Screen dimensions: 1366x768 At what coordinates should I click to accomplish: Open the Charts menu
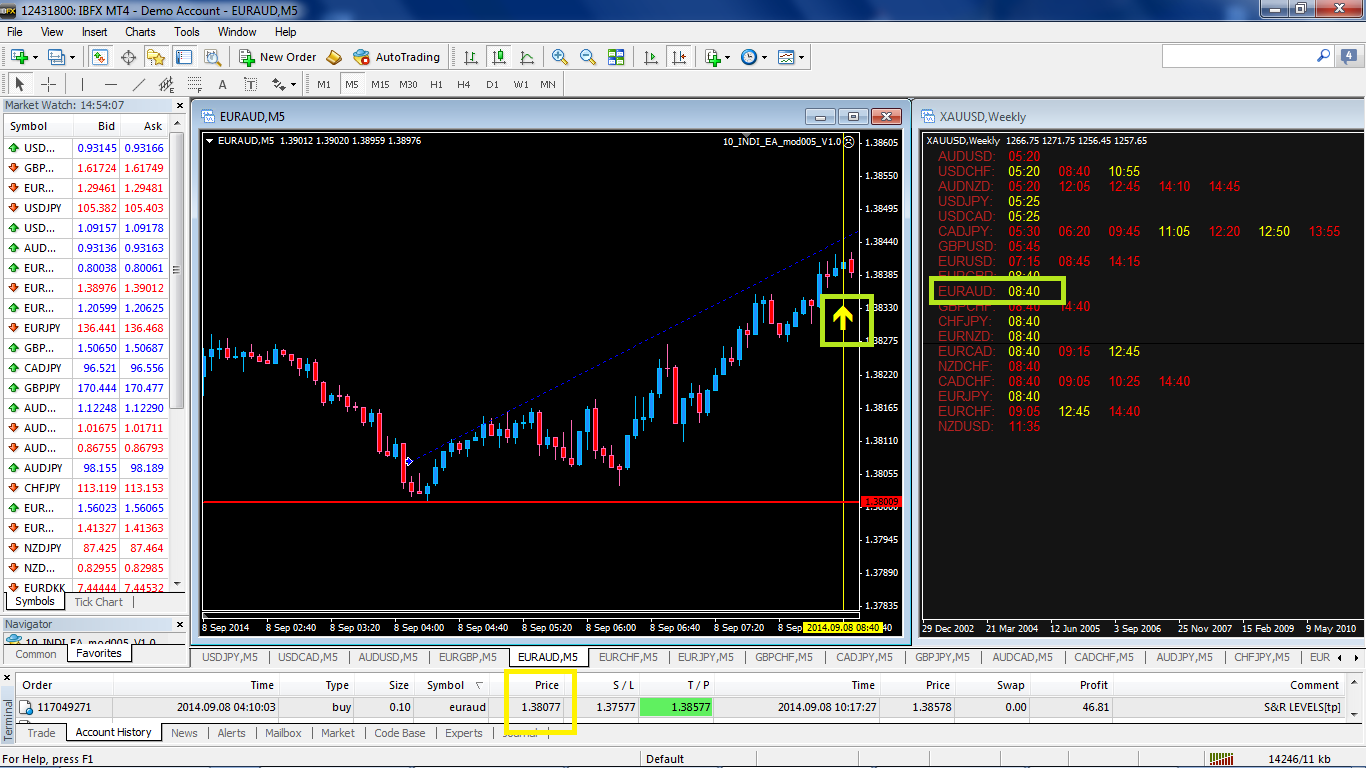click(x=140, y=32)
